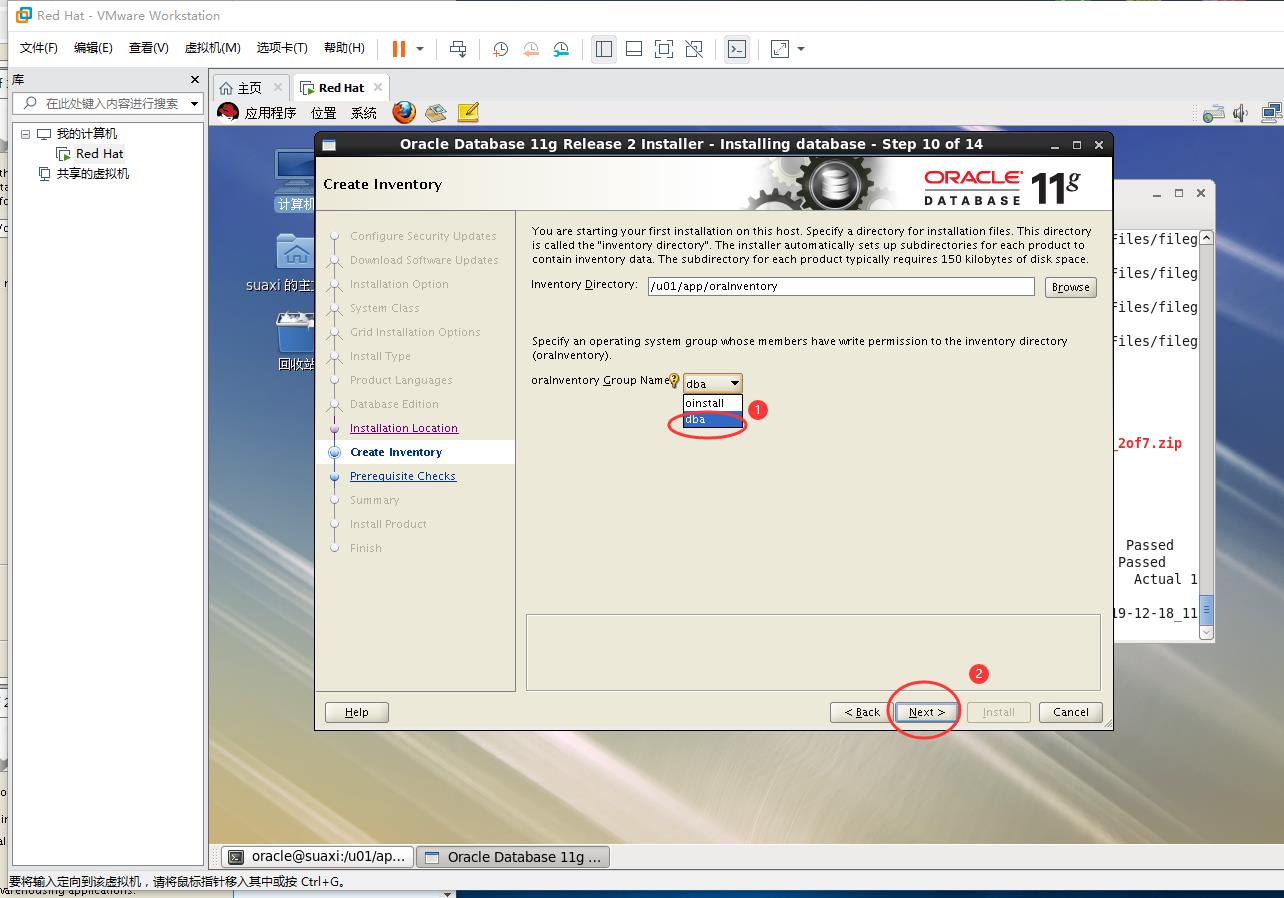Click the send Ctrl+Alt+Del toolbar icon
Screen dimensions: 1284x898
coord(458,49)
